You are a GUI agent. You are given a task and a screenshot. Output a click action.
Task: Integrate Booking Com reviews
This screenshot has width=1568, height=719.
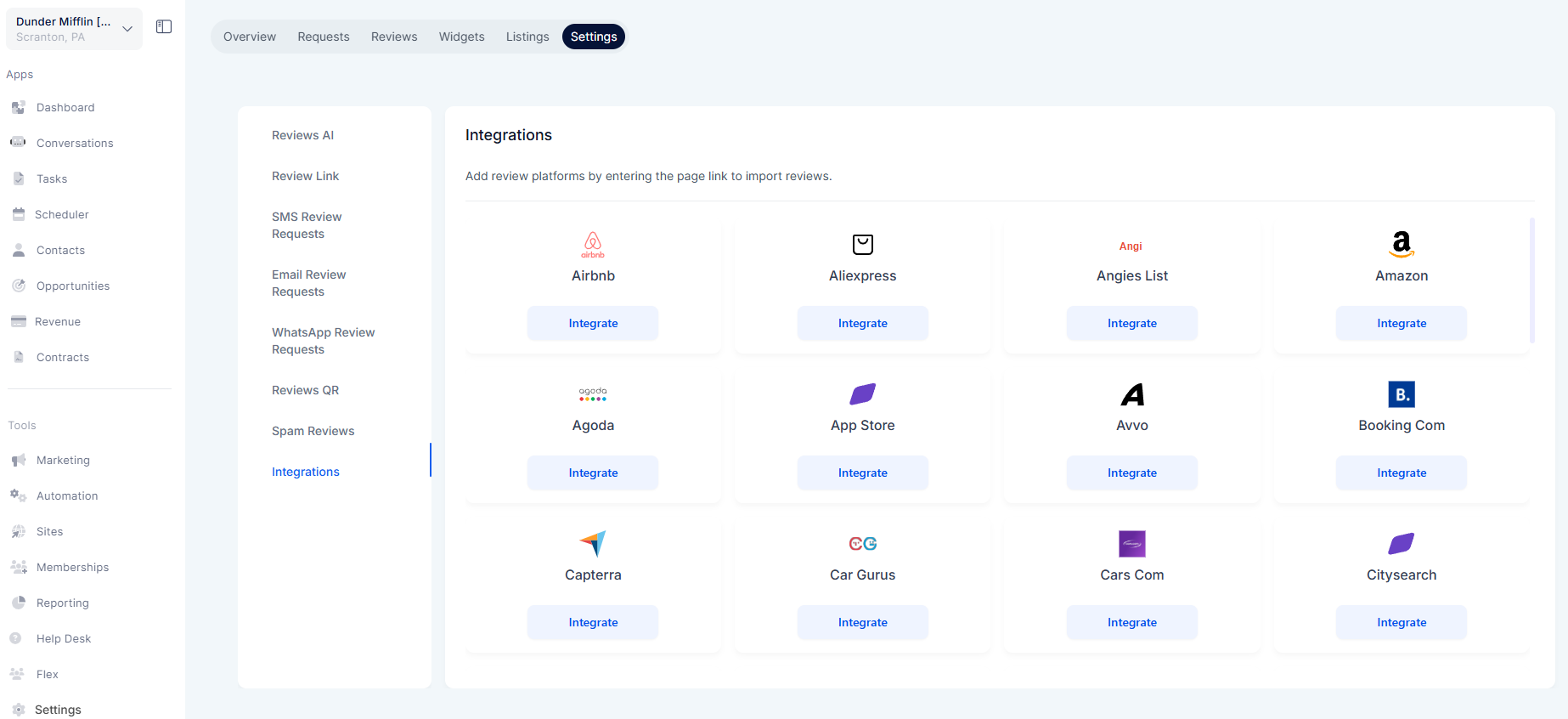coord(1402,473)
